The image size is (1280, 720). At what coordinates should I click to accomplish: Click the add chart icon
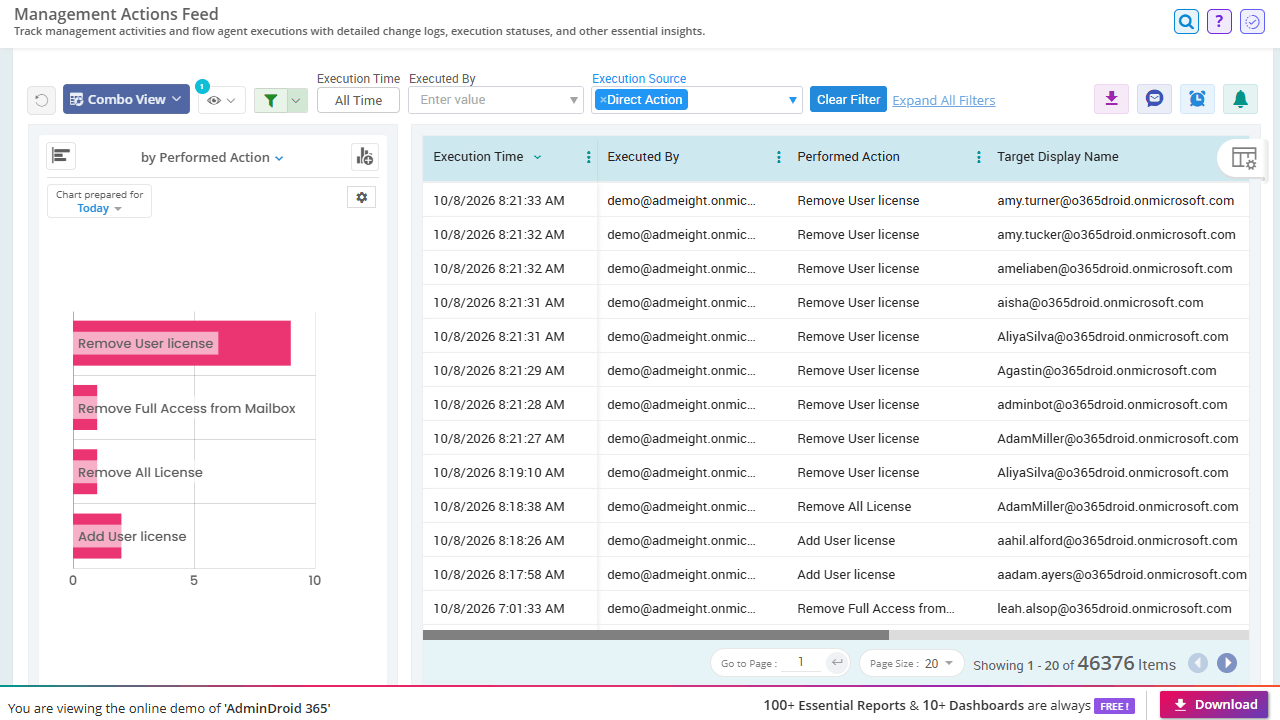pos(364,157)
